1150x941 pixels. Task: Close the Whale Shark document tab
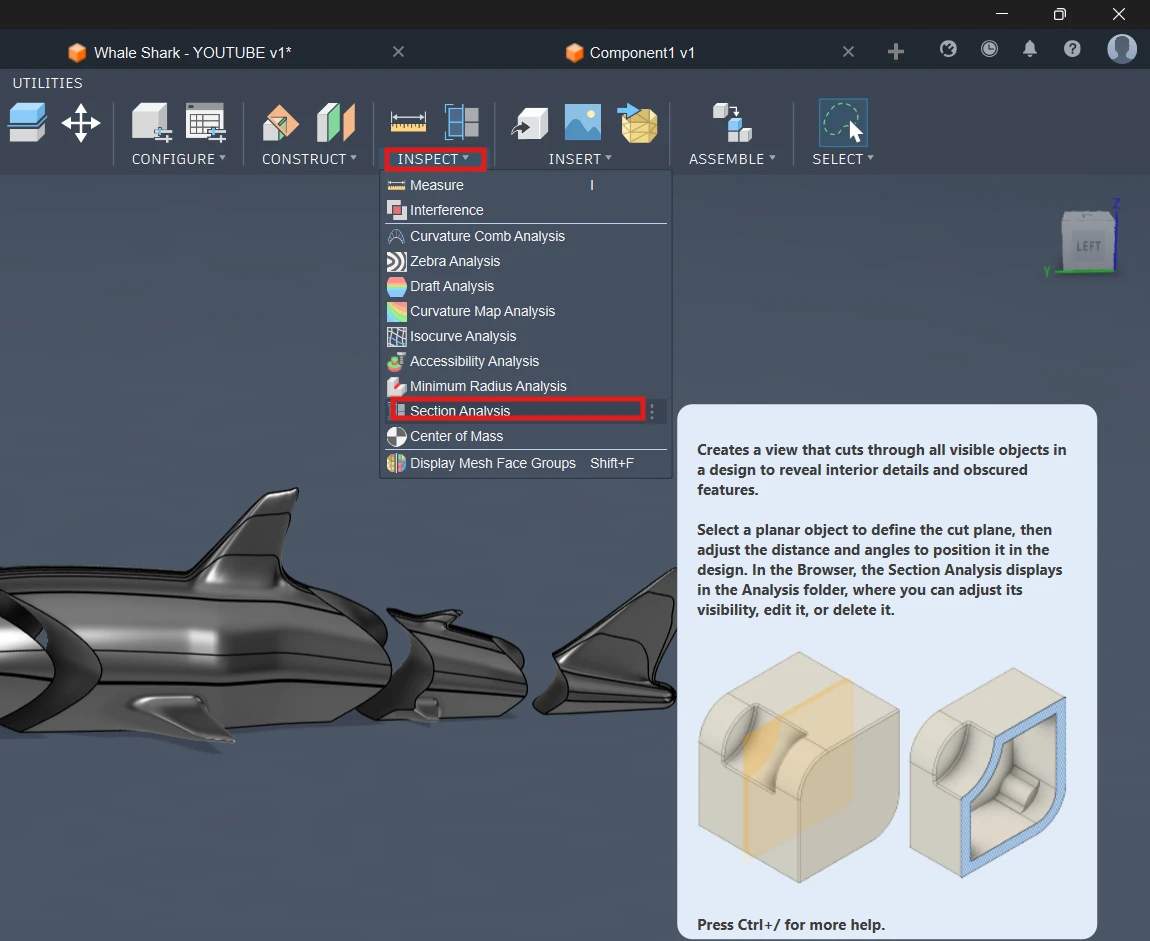click(398, 51)
